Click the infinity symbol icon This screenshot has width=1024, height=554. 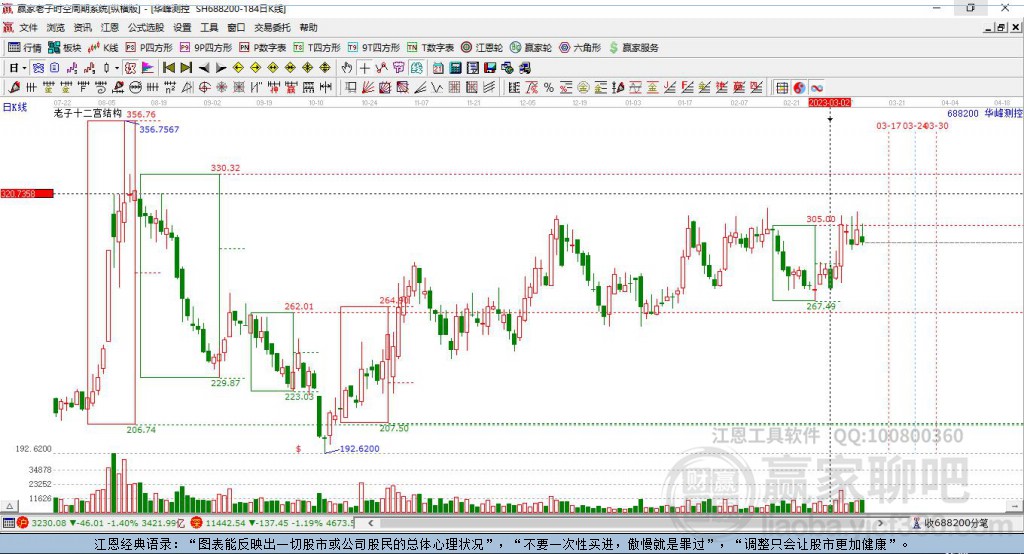(817, 88)
